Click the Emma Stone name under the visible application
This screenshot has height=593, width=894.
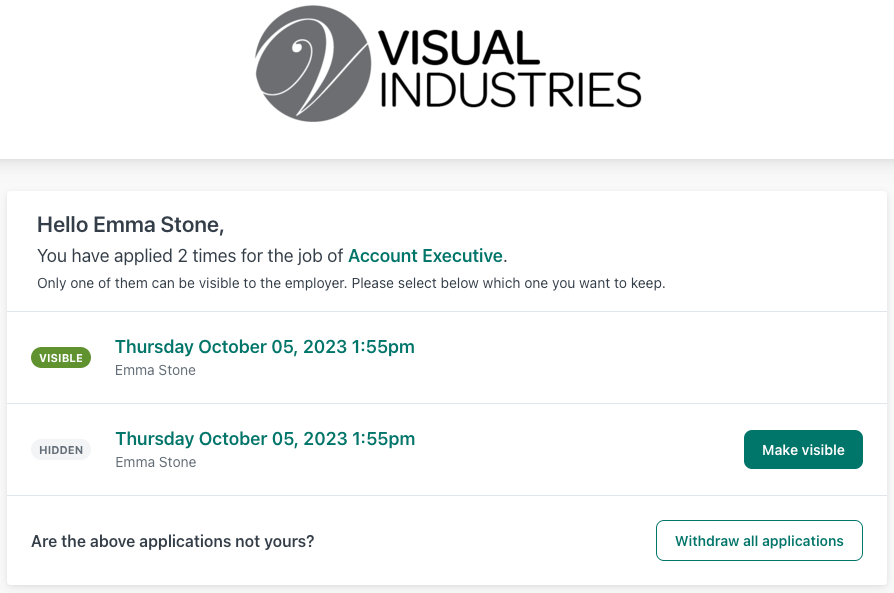click(x=155, y=370)
